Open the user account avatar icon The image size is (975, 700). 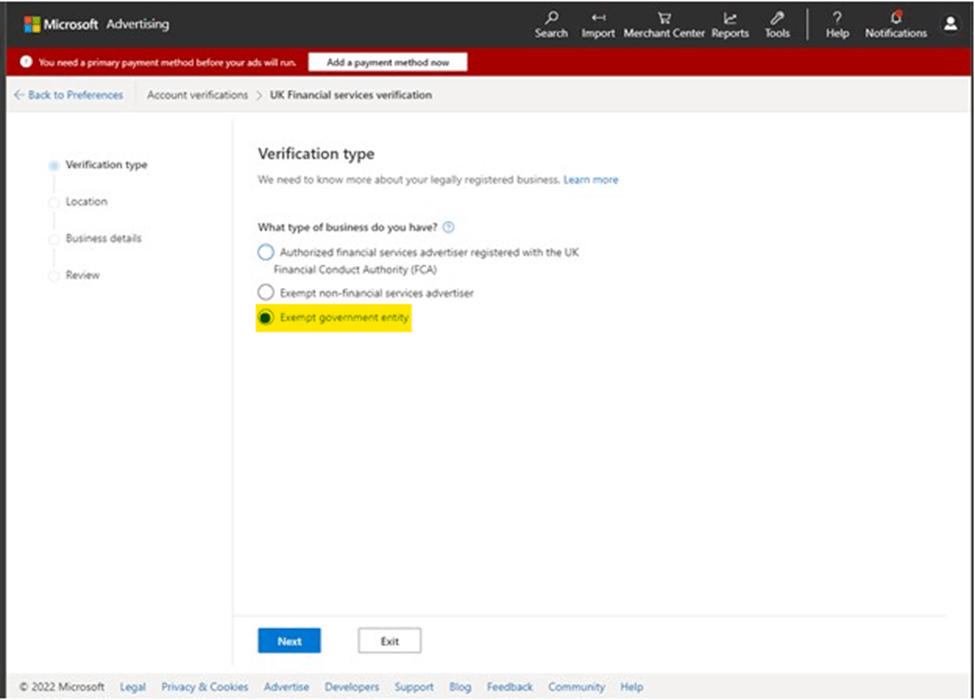tap(950, 24)
